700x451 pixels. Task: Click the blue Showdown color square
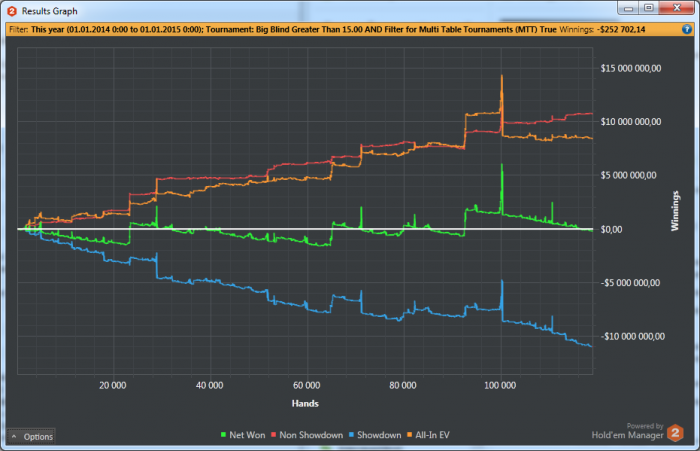coord(351,435)
